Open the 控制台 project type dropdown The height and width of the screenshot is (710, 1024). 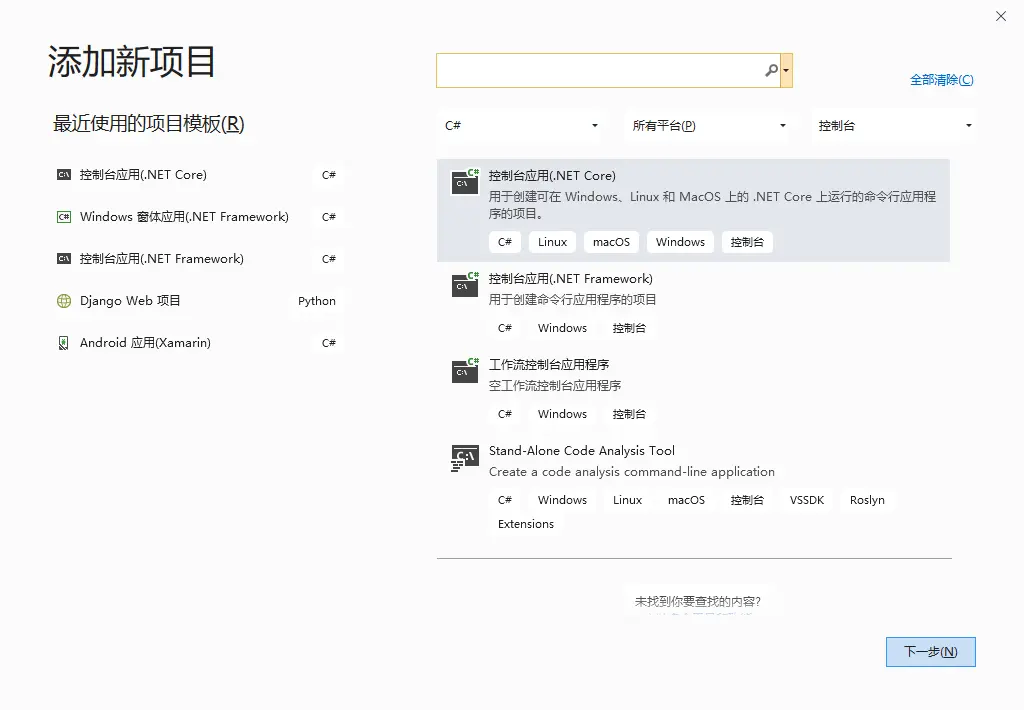pos(894,125)
